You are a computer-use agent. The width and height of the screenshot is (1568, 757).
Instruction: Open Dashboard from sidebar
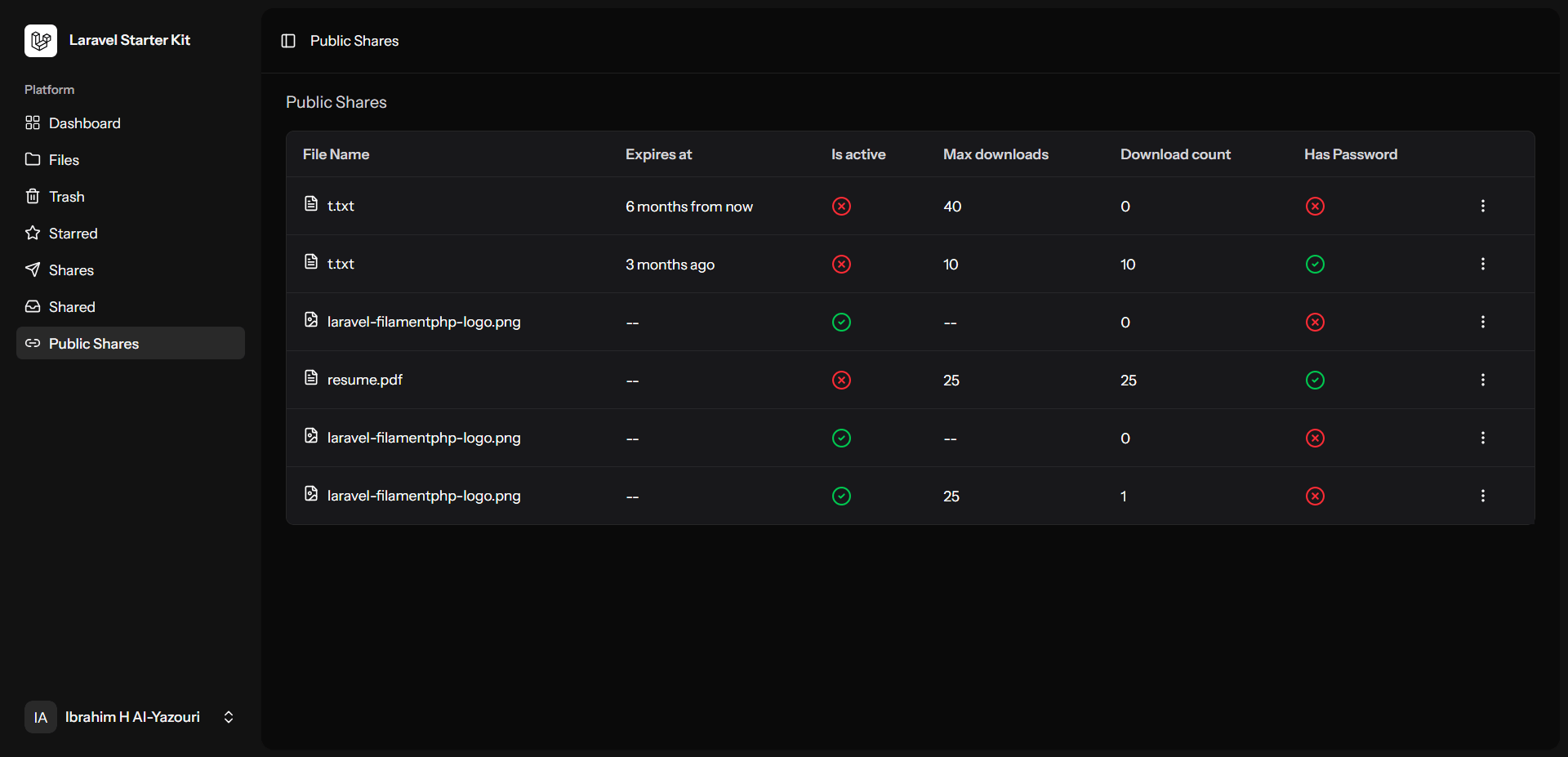tap(131, 122)
